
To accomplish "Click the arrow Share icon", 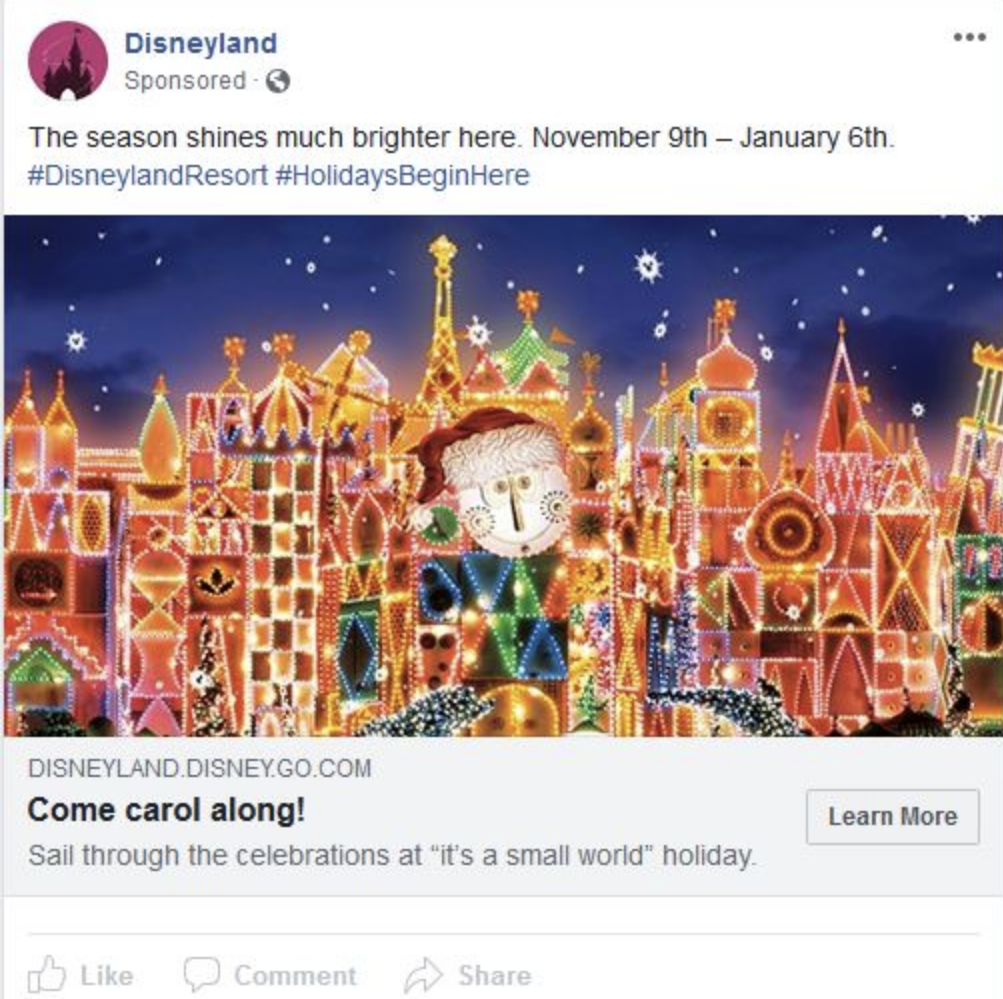I will (423, 976).
